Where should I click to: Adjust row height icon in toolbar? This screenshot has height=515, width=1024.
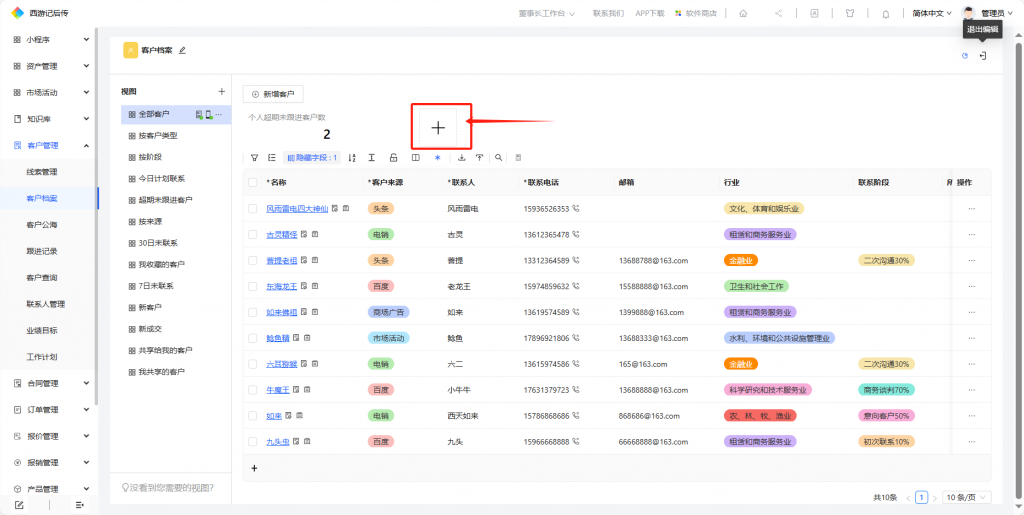pos(371,157)
